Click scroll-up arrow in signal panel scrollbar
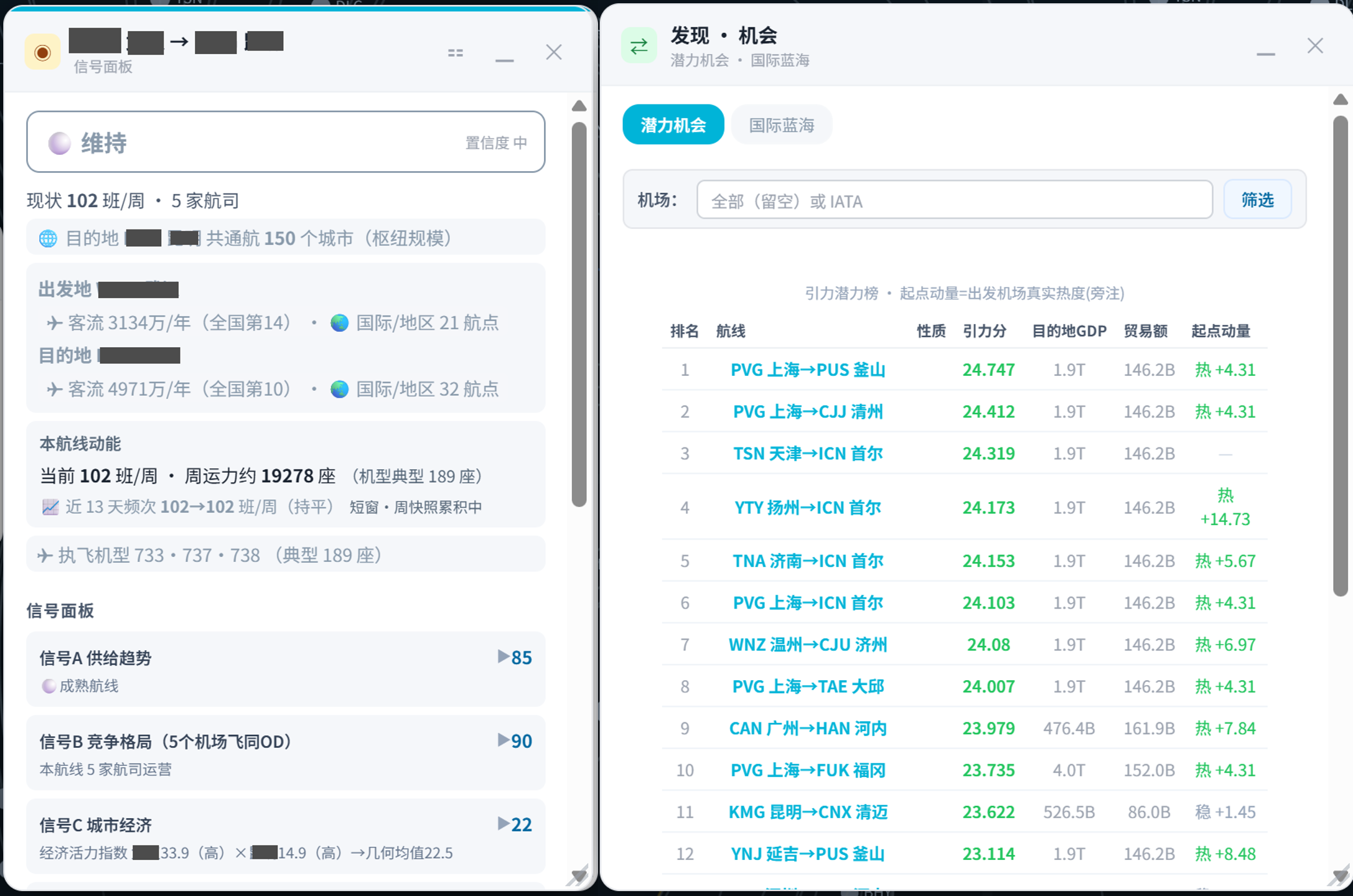 (579, 106)
